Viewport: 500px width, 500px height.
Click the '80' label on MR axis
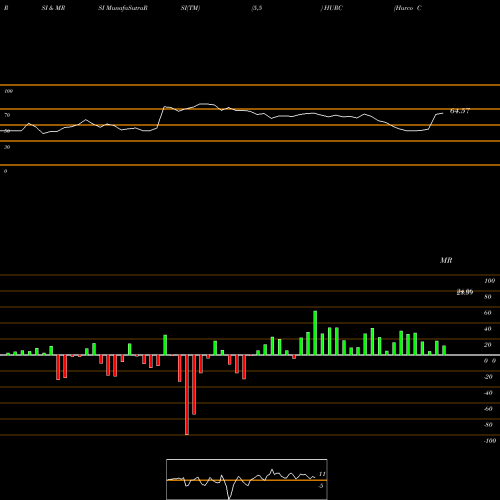(488, 297)
